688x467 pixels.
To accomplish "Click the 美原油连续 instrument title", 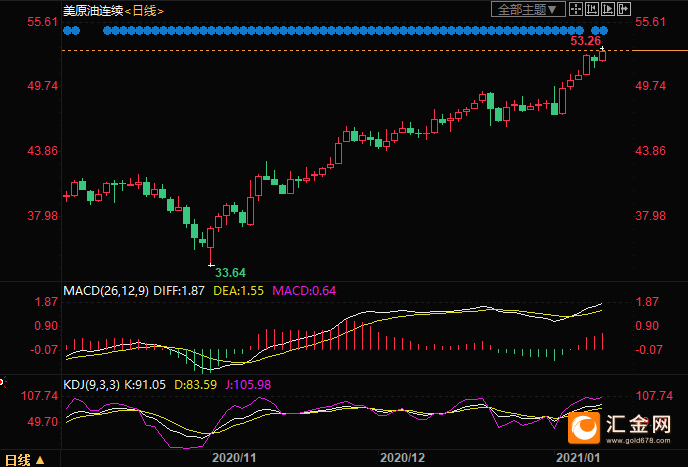I will pyautogui.click(x=93, y=11).
